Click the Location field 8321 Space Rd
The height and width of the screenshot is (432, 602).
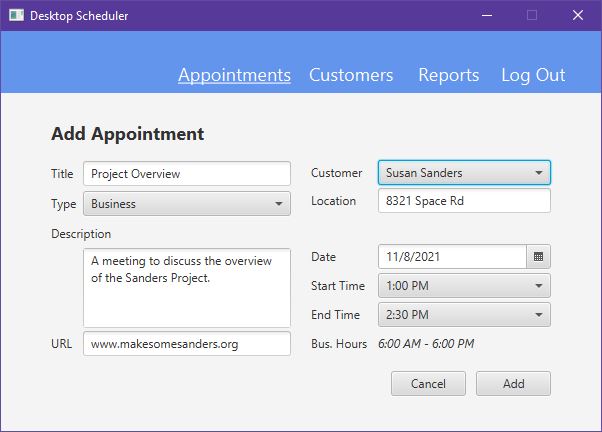[464, 200]
